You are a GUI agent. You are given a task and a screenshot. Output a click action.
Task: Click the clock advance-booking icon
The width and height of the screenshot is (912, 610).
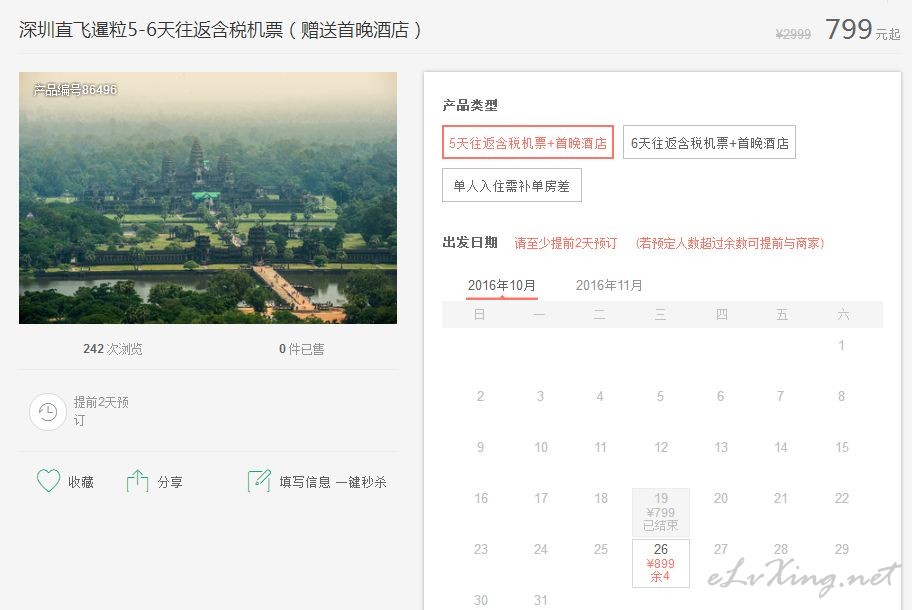(48, 412)
